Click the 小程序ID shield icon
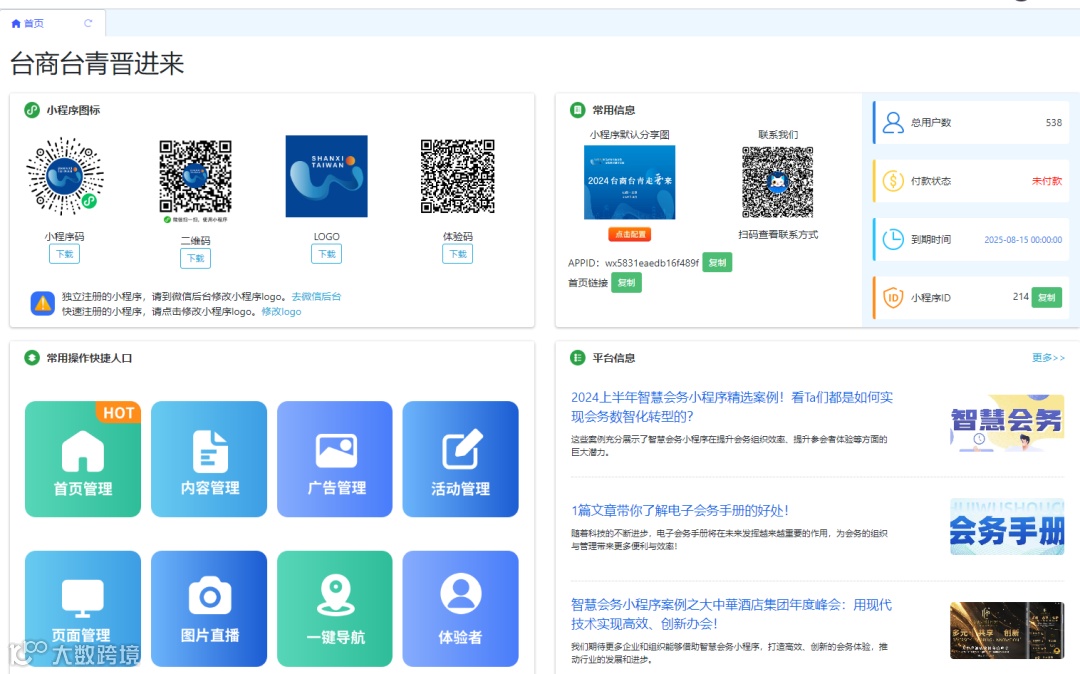This screenshot has height=674, width=1080. click(x=893, y=297)
